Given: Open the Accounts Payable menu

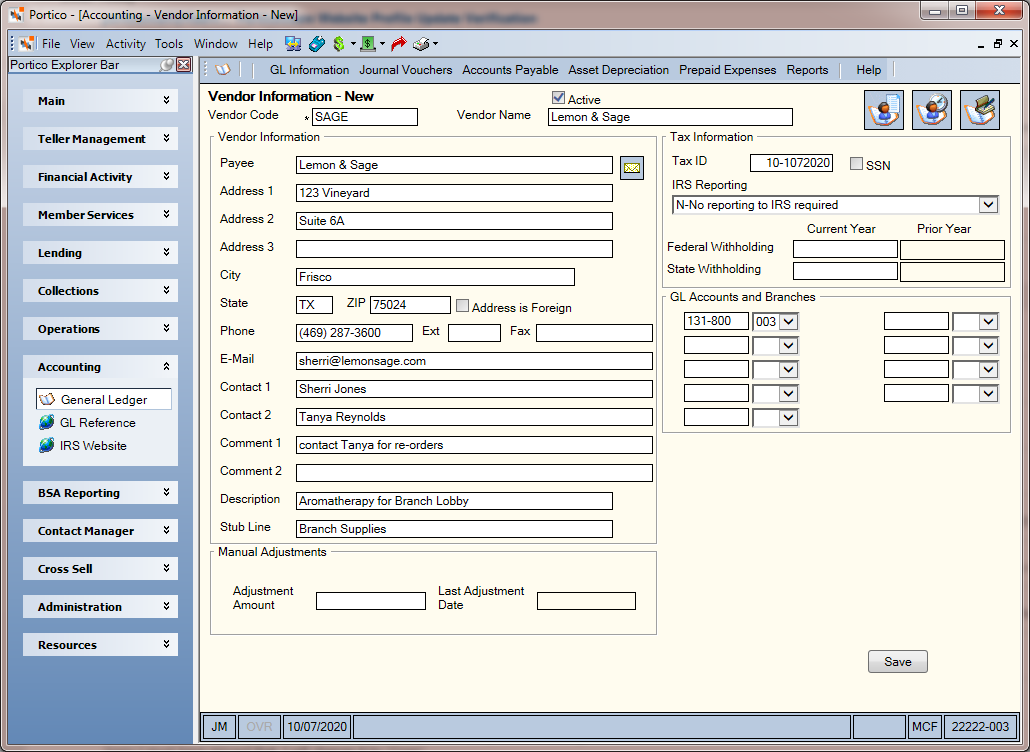Looking at the screenshot, I should click(x=510, y=70).
